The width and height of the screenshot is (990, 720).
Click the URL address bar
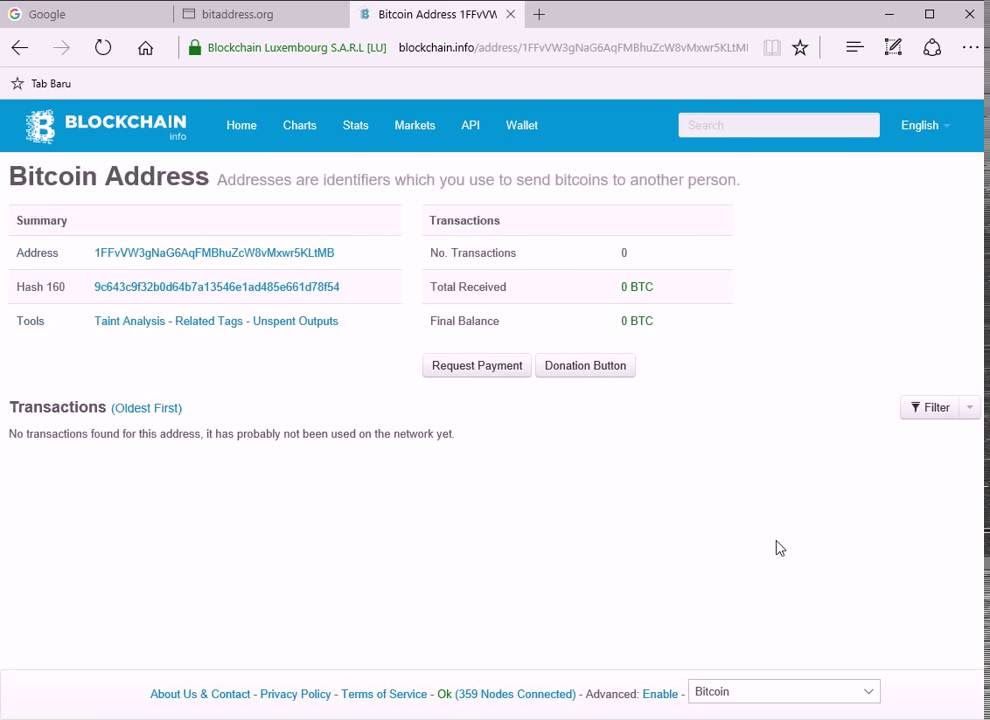[x=573, y=47]
